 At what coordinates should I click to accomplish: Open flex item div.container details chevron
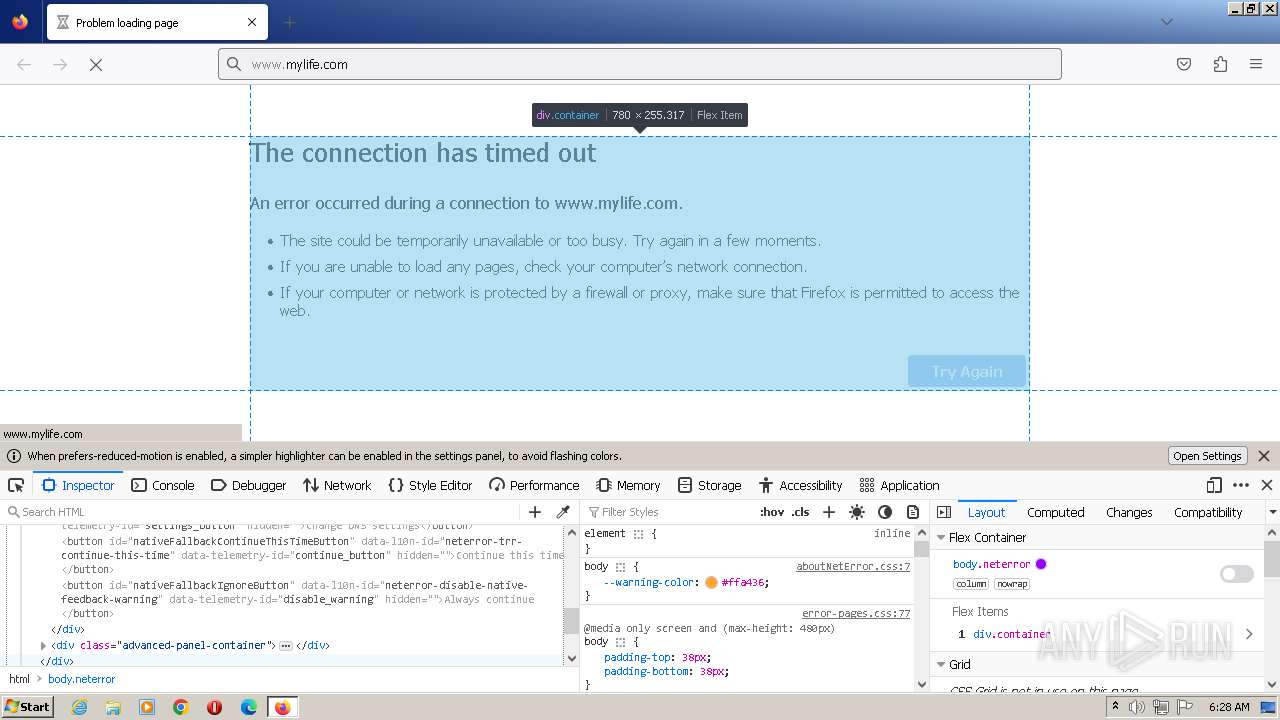tap(1249, 634)
